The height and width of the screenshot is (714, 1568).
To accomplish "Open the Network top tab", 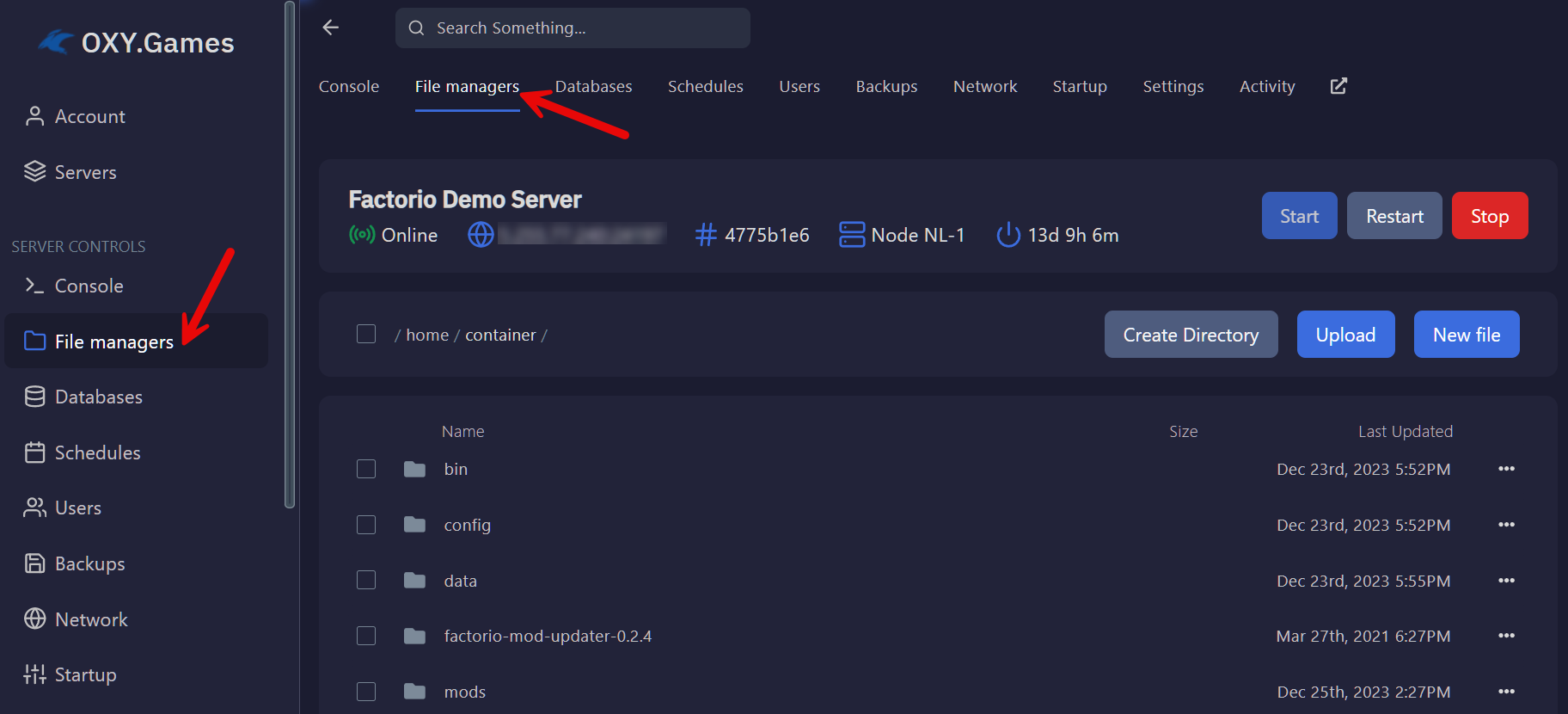I will (985, 86).
